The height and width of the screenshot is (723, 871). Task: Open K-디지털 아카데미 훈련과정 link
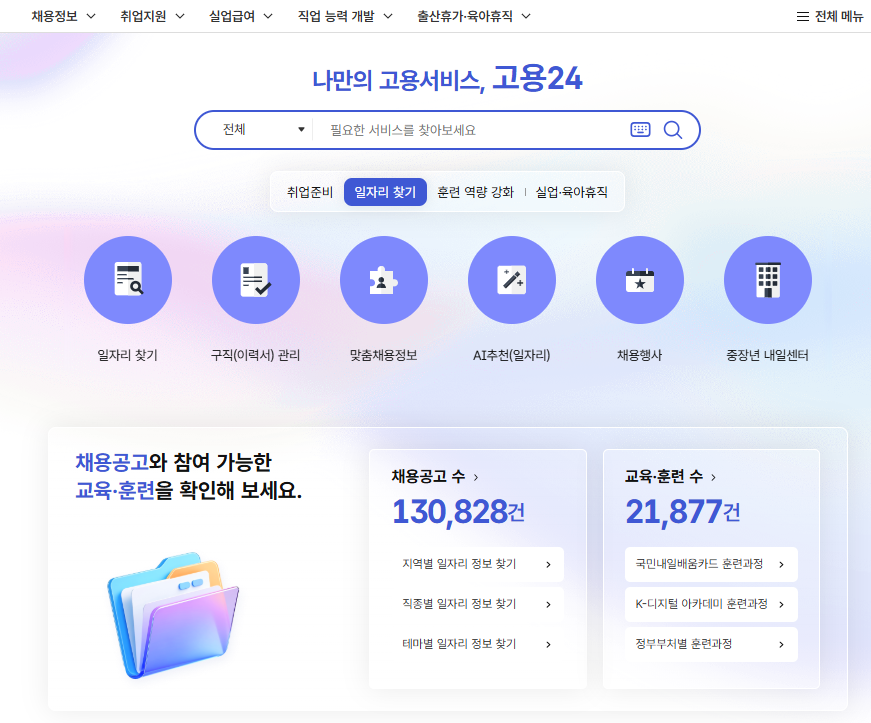(x=711, y=604)
